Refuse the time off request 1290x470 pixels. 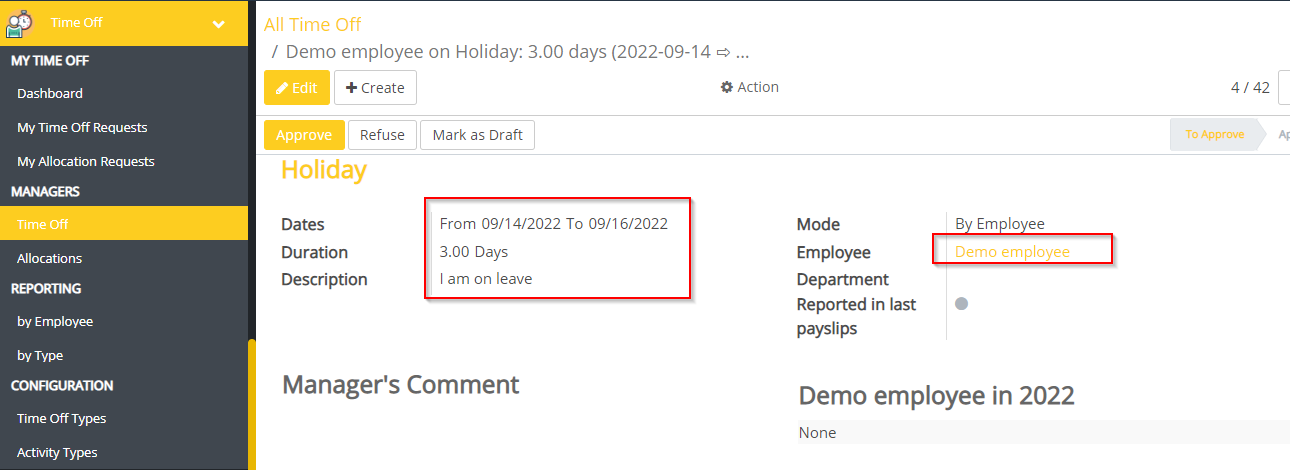pos(382,135)
